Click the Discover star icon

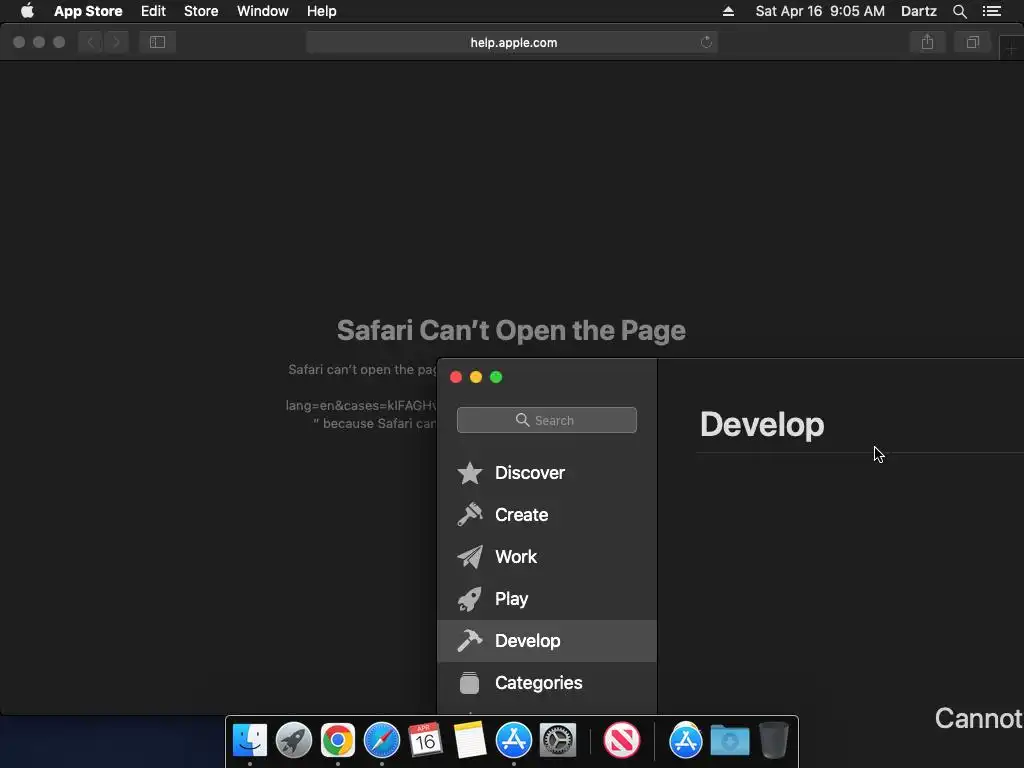[x=470, y=473]
